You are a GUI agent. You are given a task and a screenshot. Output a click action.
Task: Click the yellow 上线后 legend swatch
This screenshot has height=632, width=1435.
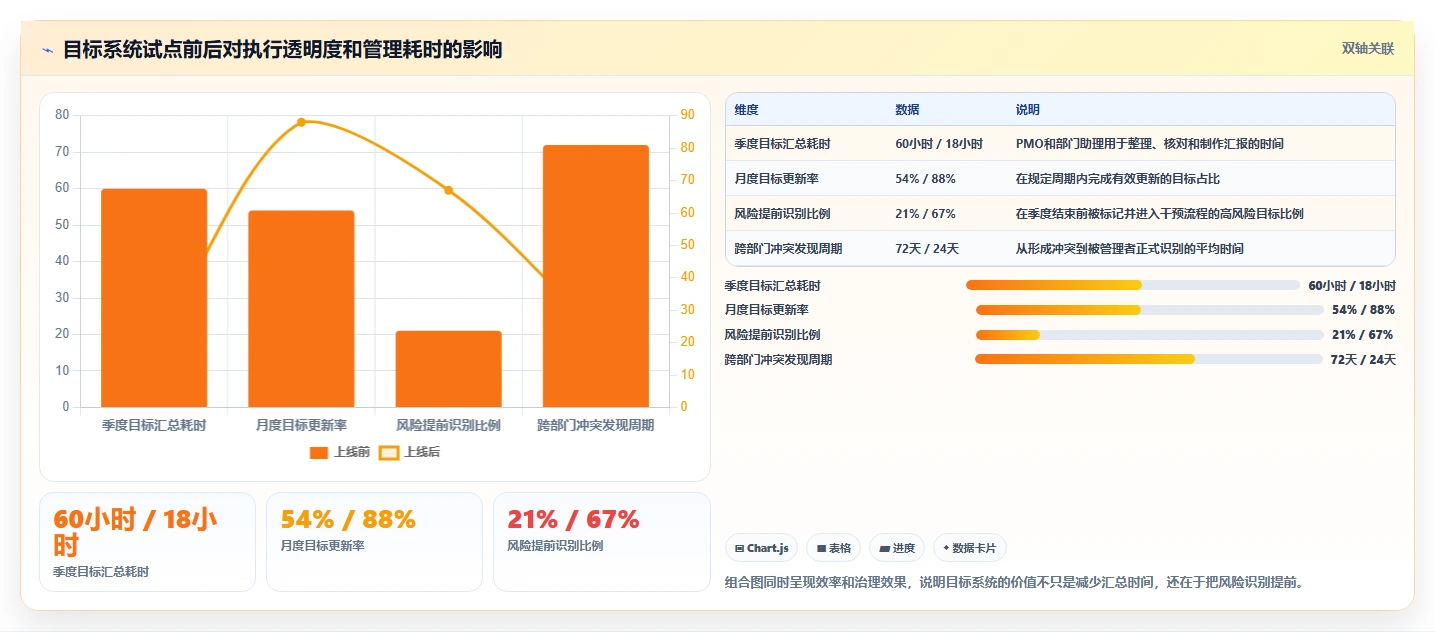389,453
